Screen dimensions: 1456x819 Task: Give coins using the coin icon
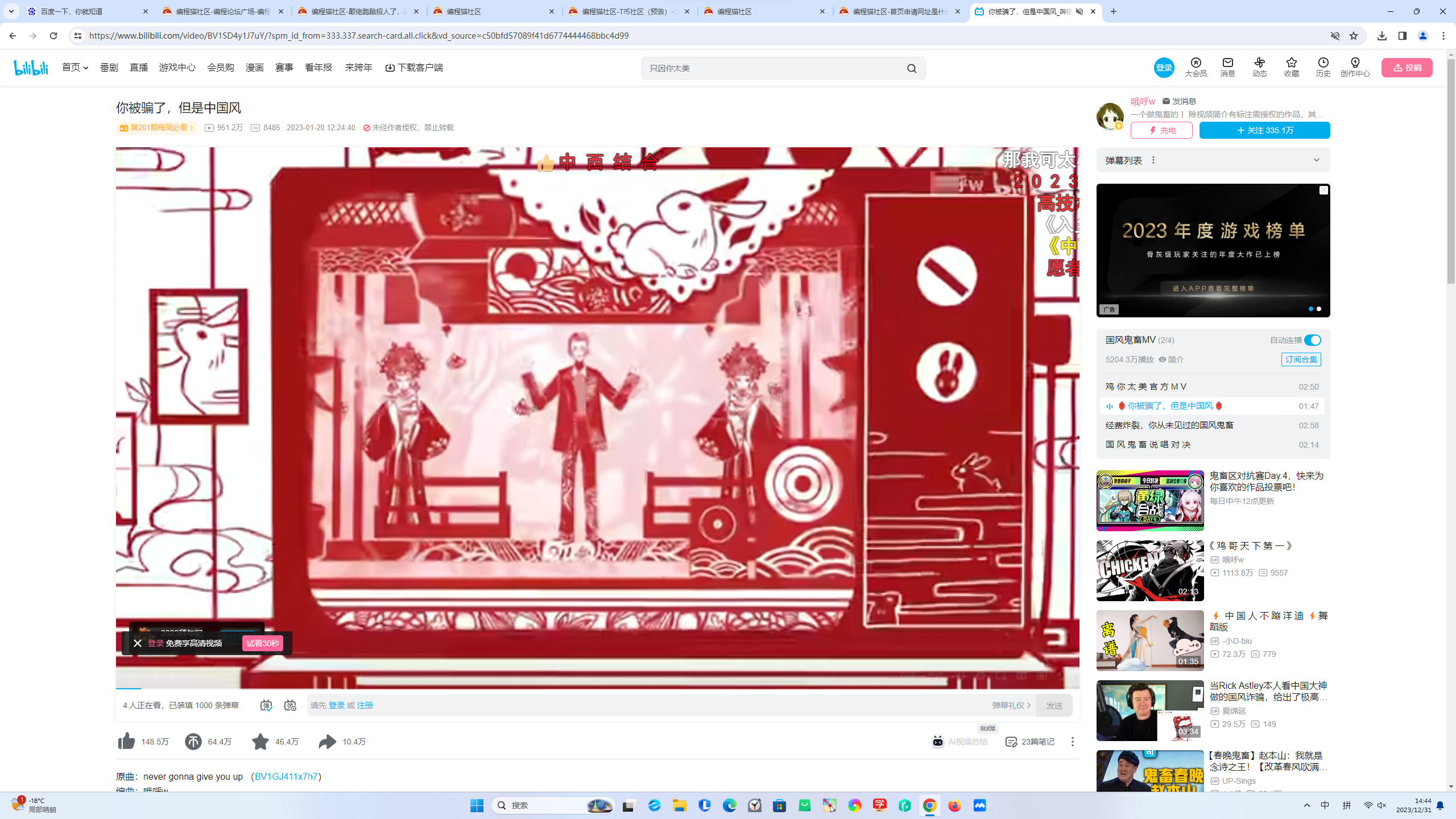(193, 741)
